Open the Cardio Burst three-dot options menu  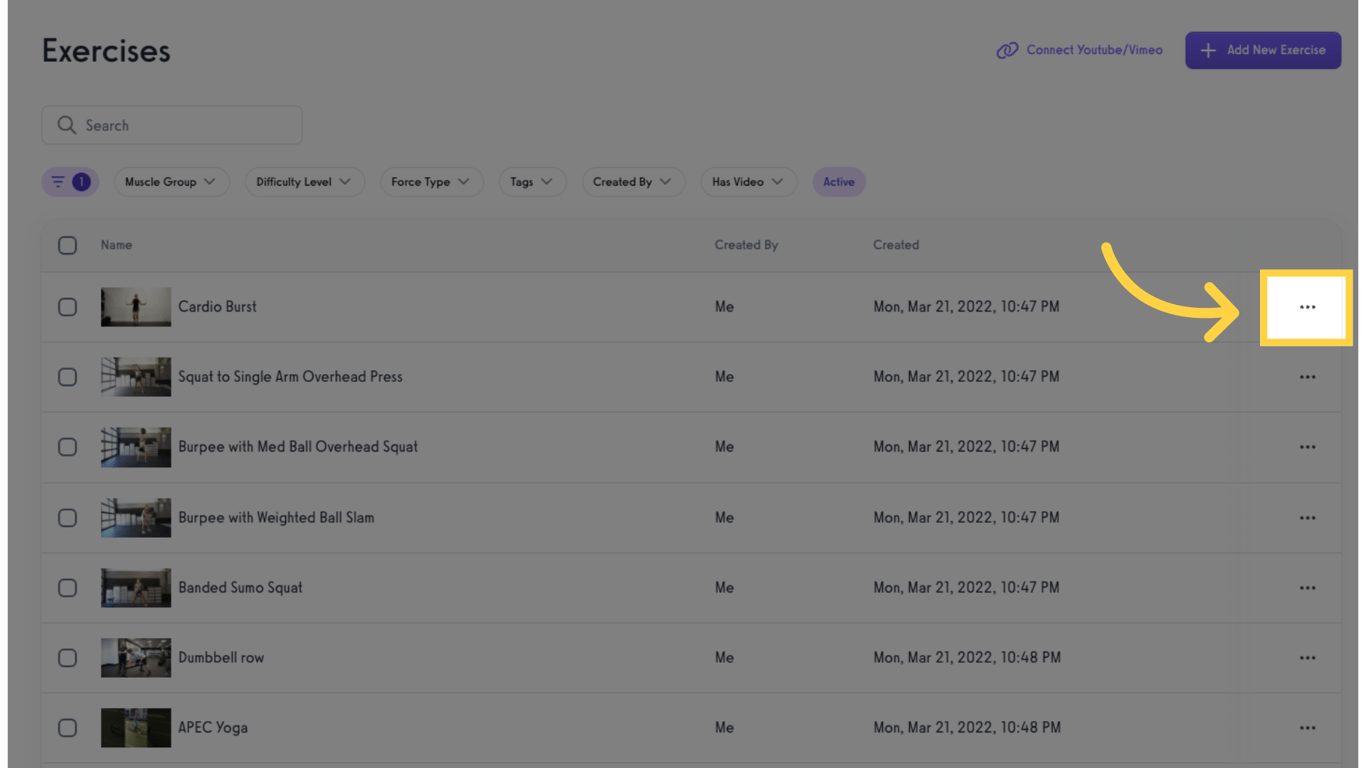[x=1307, y=307]
